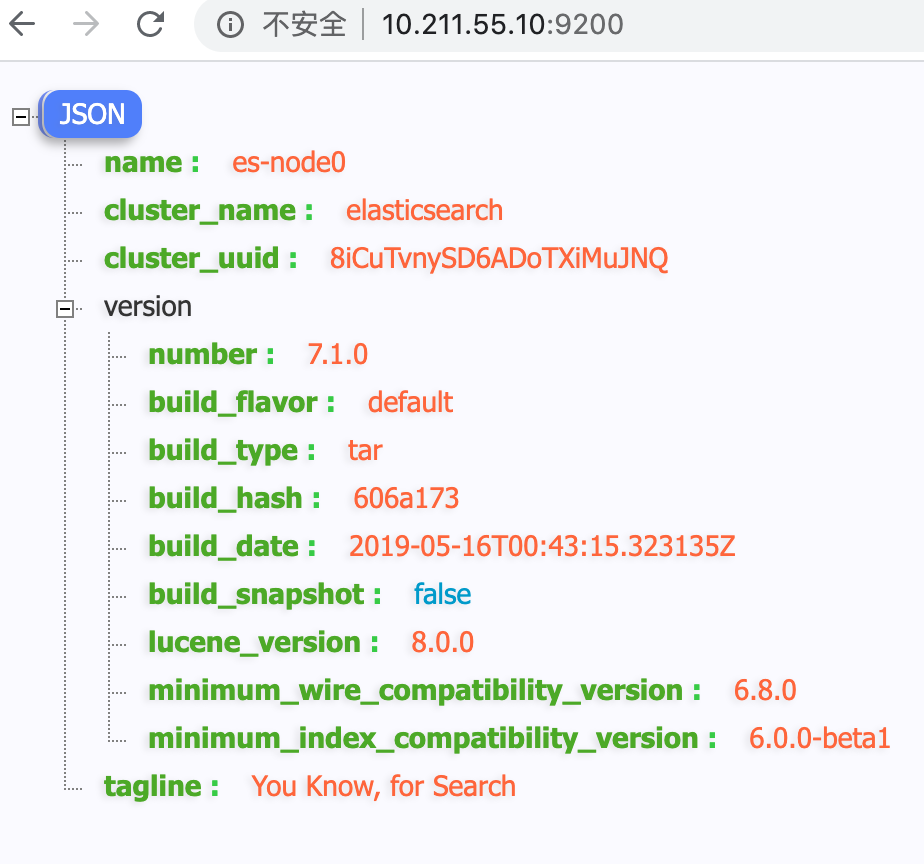Click the browser back arrow
This screenshot has height=864, width=924.
coord(22,25)
